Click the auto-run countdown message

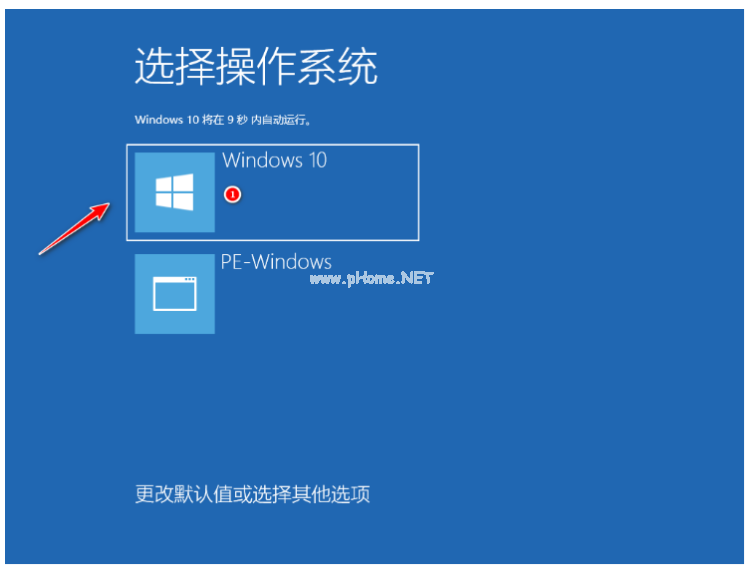pyautogui.click(x=223, y=120)
